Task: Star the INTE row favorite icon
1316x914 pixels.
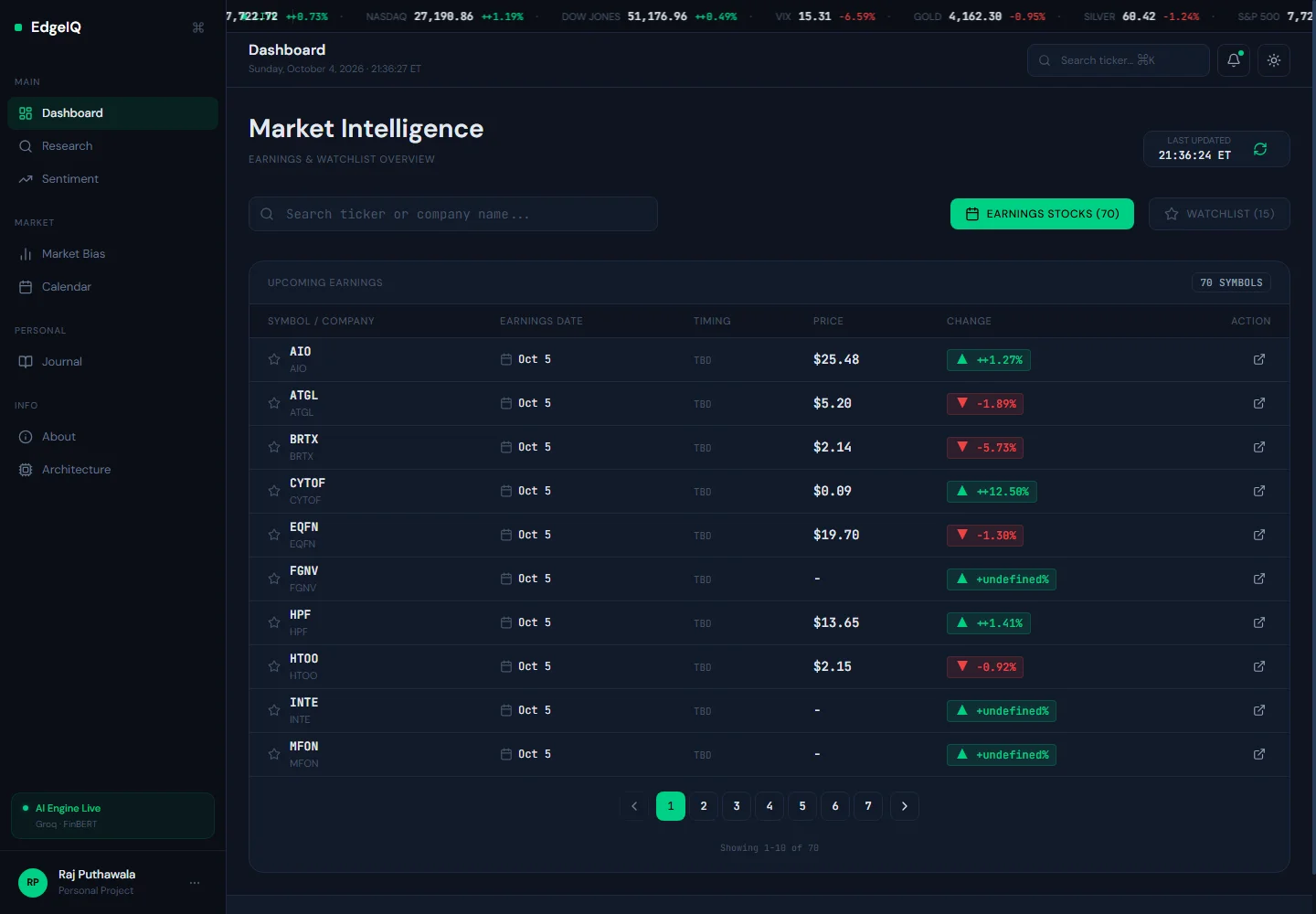Action: (274, 710)
